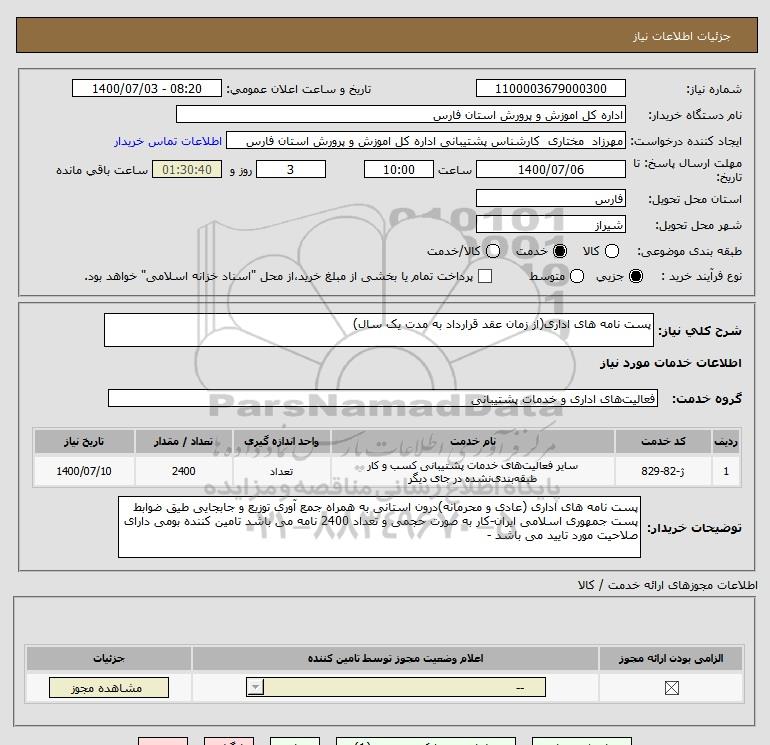Click the remaining days field showing 3
This screenshot has height=745, width=770.
[x=291, y=169]
